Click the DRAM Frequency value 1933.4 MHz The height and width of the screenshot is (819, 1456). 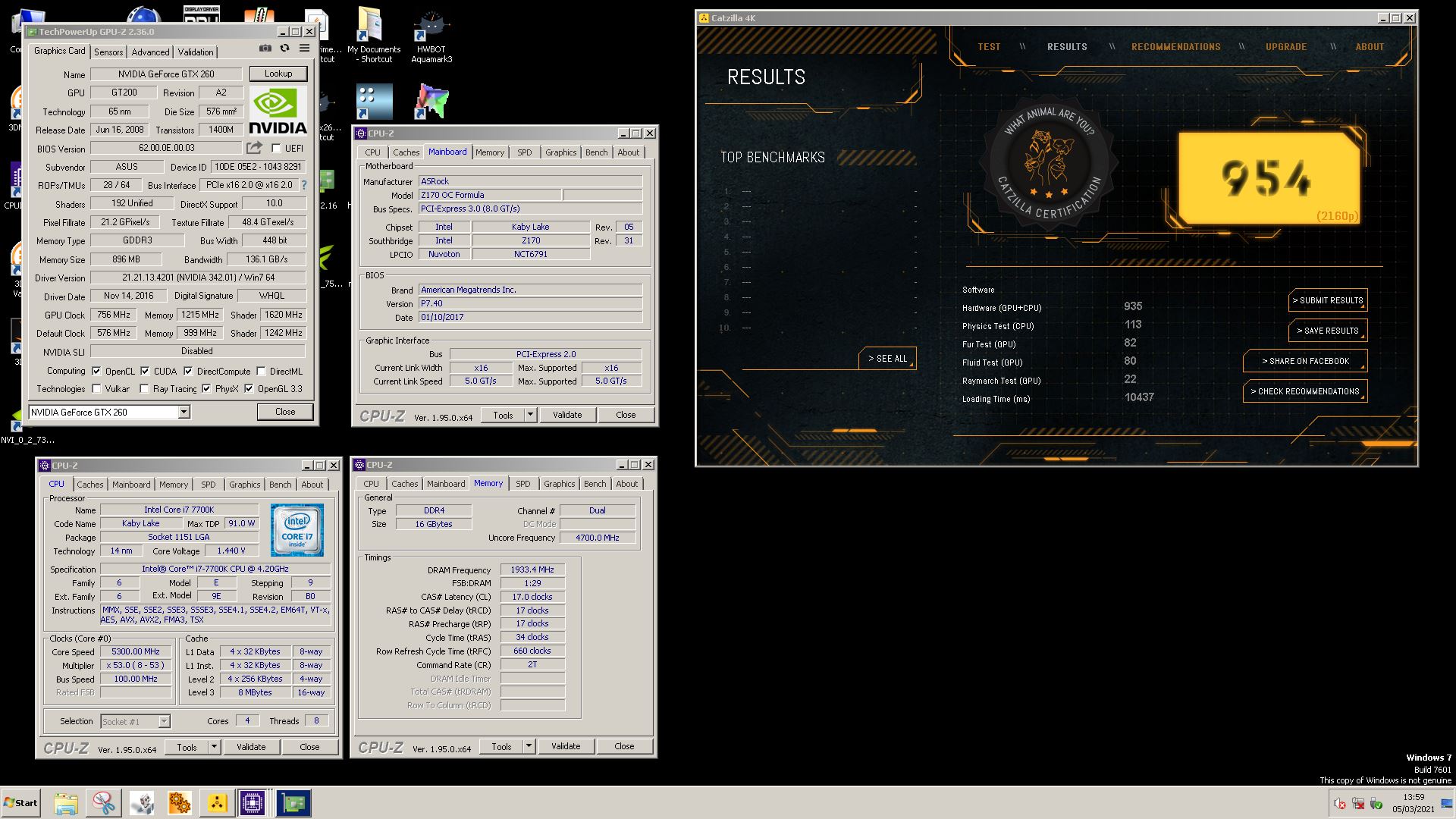click(532, 570)
